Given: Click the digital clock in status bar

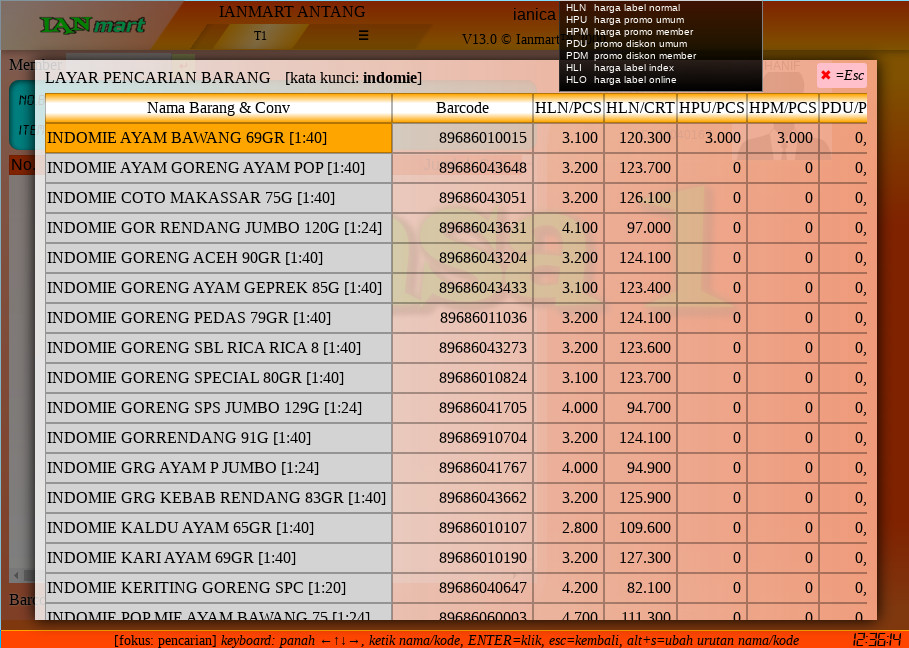Looking at the screenshot, I should coord(876,639).
